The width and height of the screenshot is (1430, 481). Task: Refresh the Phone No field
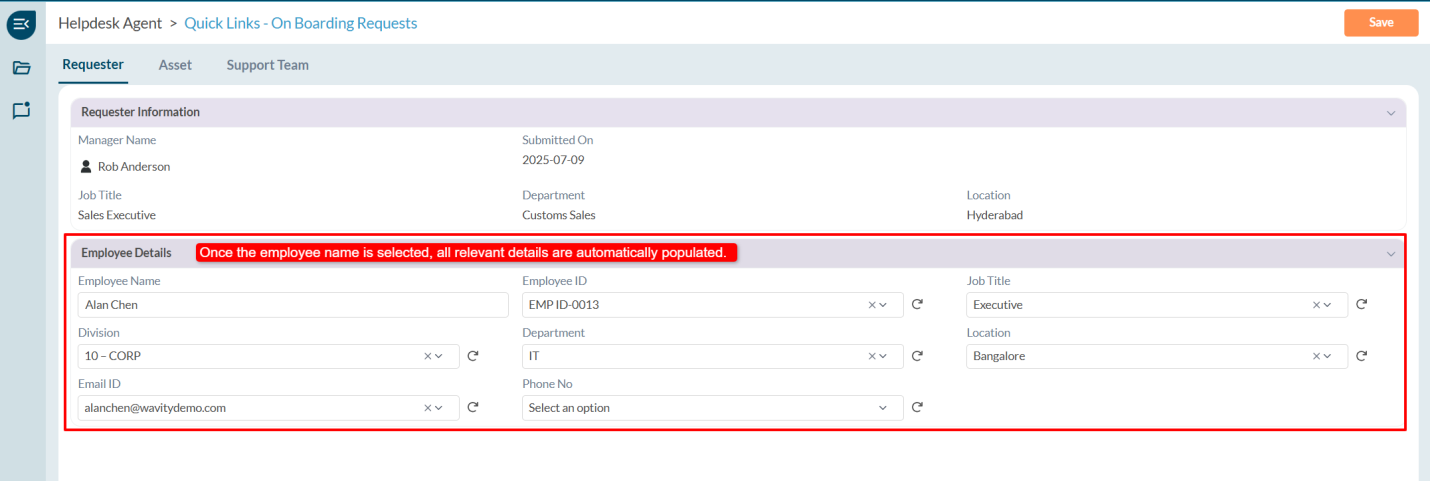[x=917, y=407]
